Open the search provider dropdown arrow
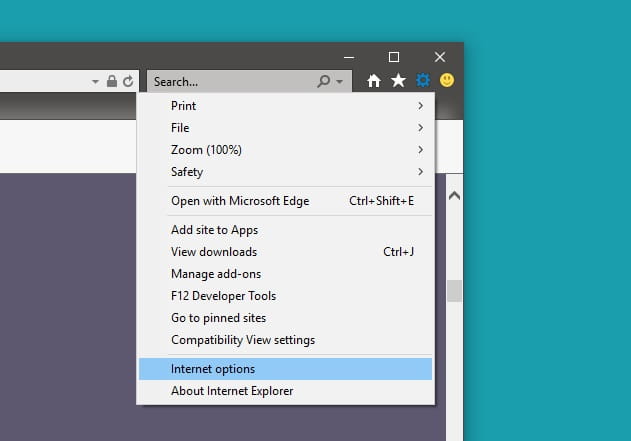The width and height of the screenshot is (631, 441). [340, 82]
